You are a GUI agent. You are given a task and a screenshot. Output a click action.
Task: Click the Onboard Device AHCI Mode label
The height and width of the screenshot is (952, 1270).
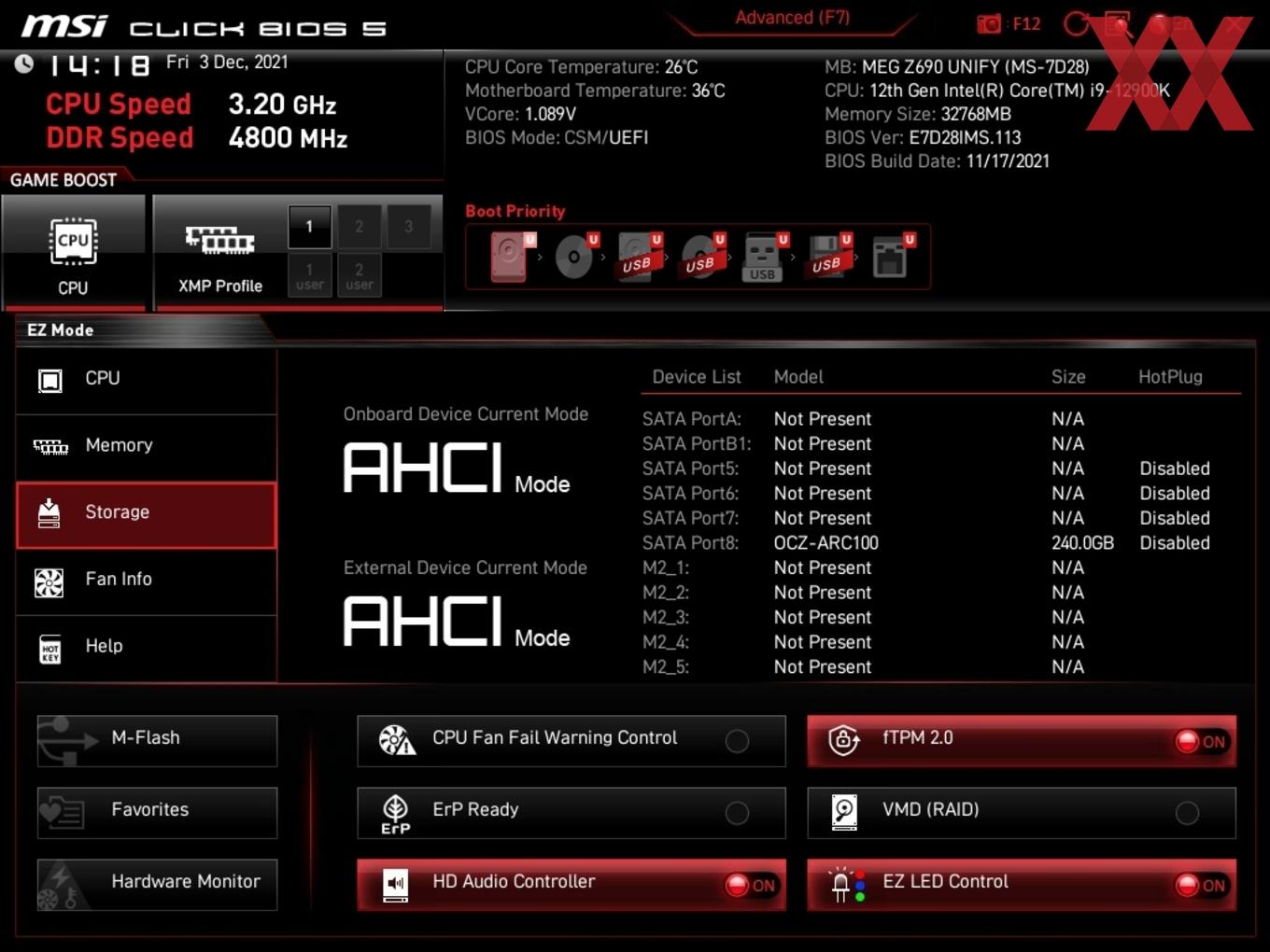tap(457, 468)
